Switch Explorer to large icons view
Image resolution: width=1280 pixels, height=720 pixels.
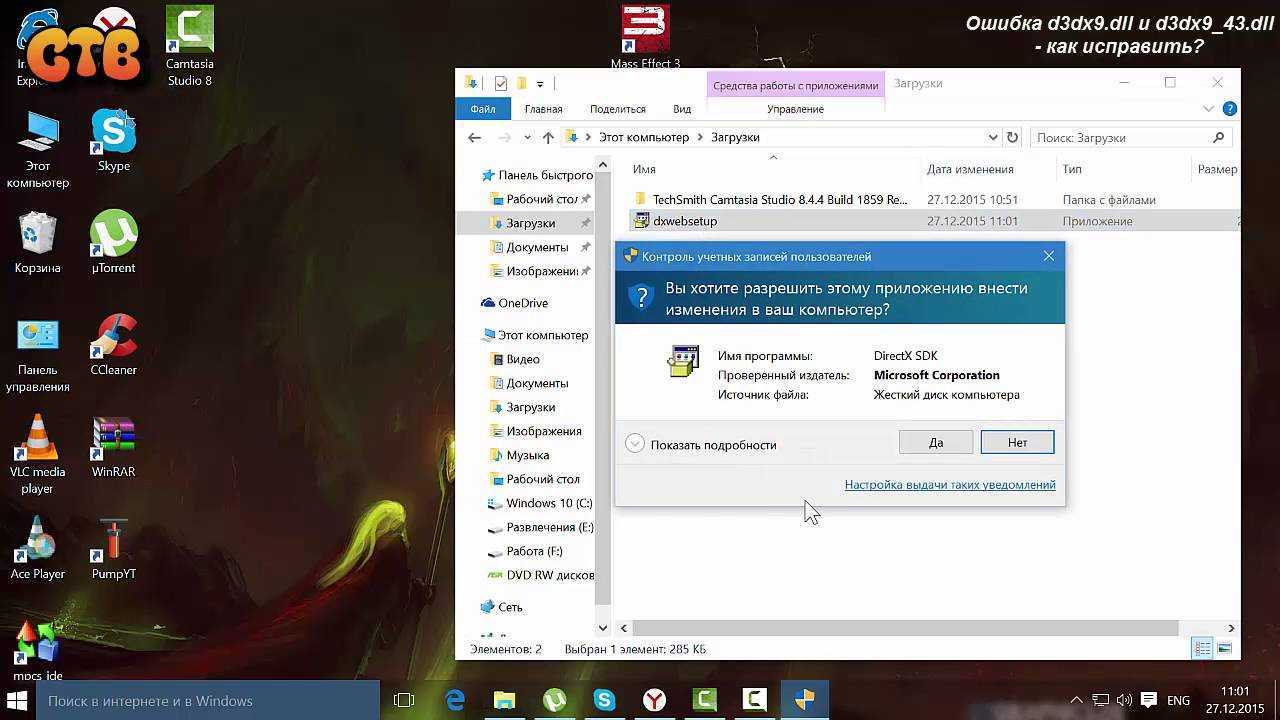coord(1224,649)
